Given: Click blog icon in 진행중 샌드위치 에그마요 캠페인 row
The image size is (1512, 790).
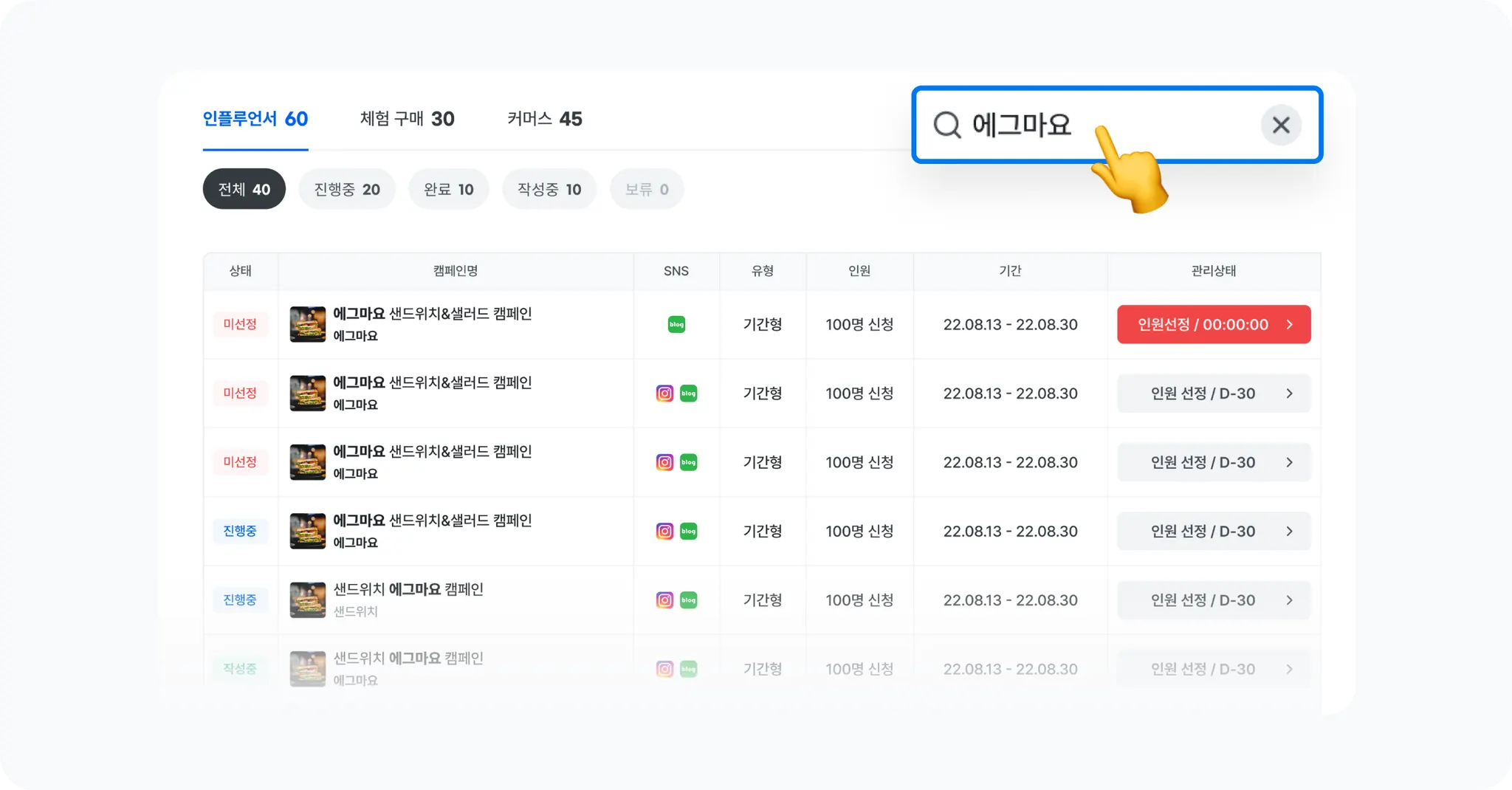Looking at the screenshot, I should [x=688, y=600].
